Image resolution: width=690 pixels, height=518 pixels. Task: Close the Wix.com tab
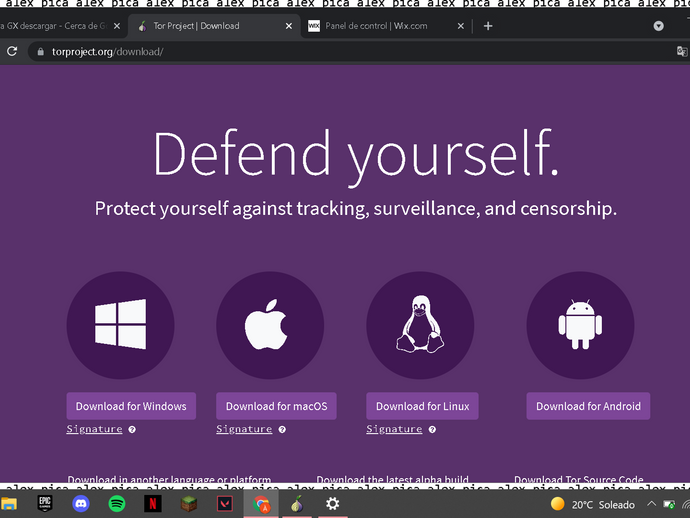pyautogui.click(x=461, y=26)
